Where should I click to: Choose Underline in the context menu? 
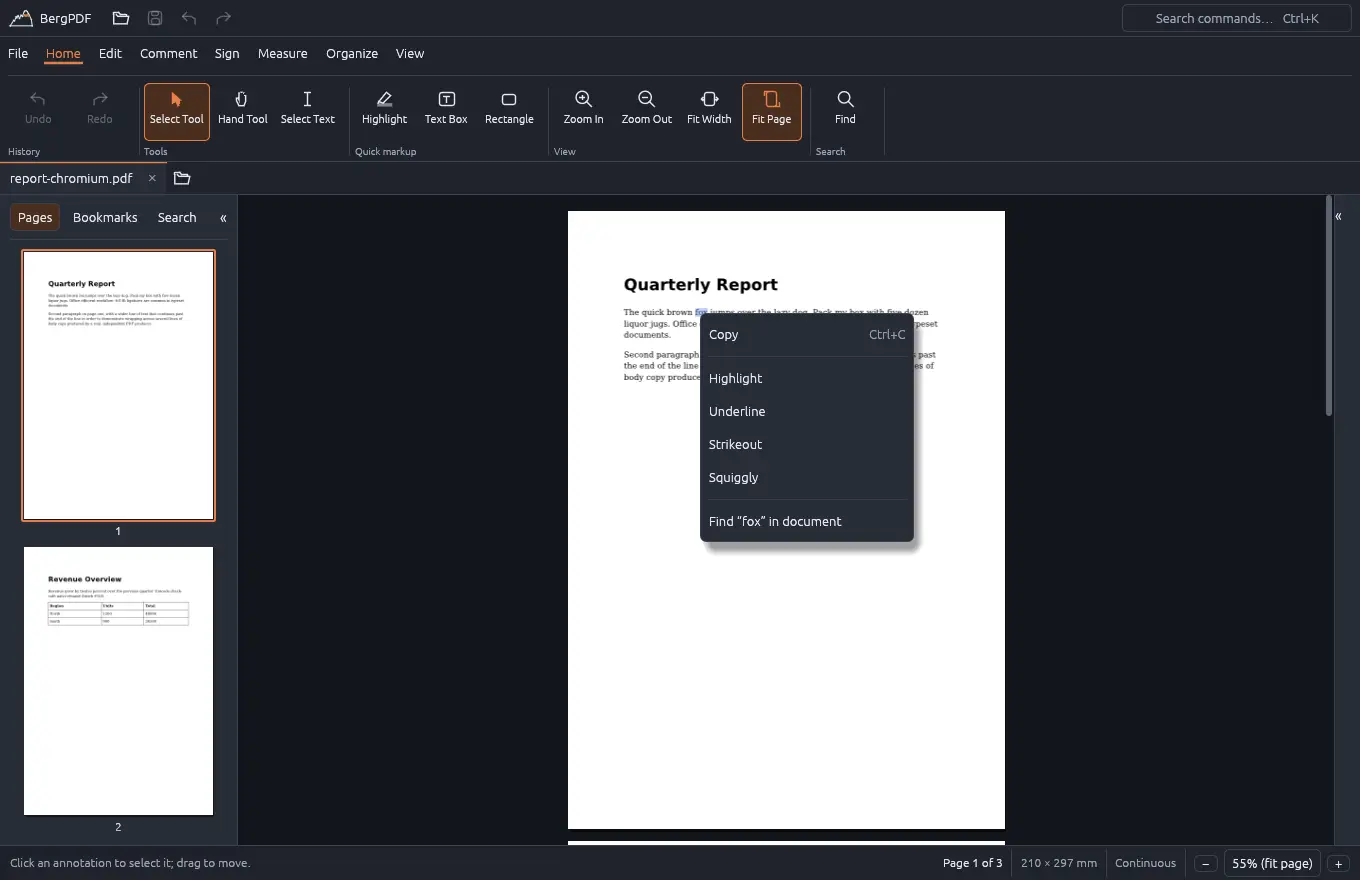[807, 411]
